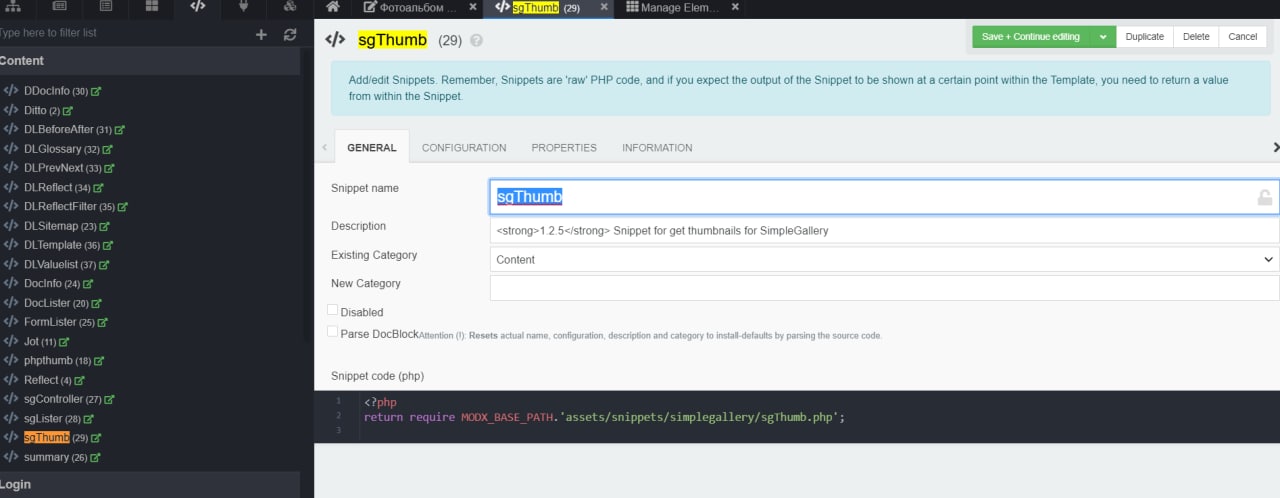The width and height of the screenshot is (1280, 498).
Task: Click into the New Category field
Action: pyautogui.click(x=884, y=288)
